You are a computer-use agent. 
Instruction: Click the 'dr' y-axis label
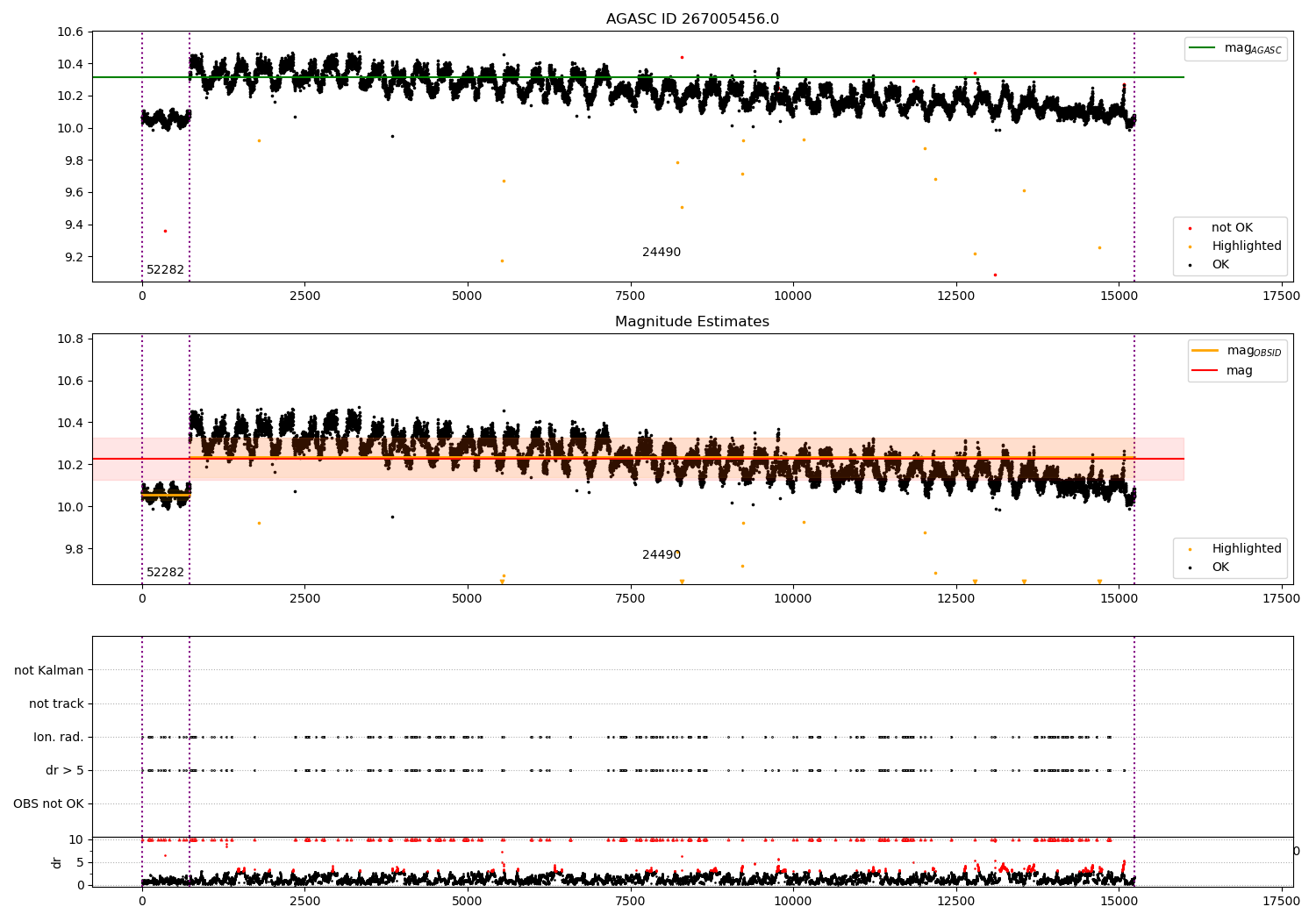click(57, 862)
